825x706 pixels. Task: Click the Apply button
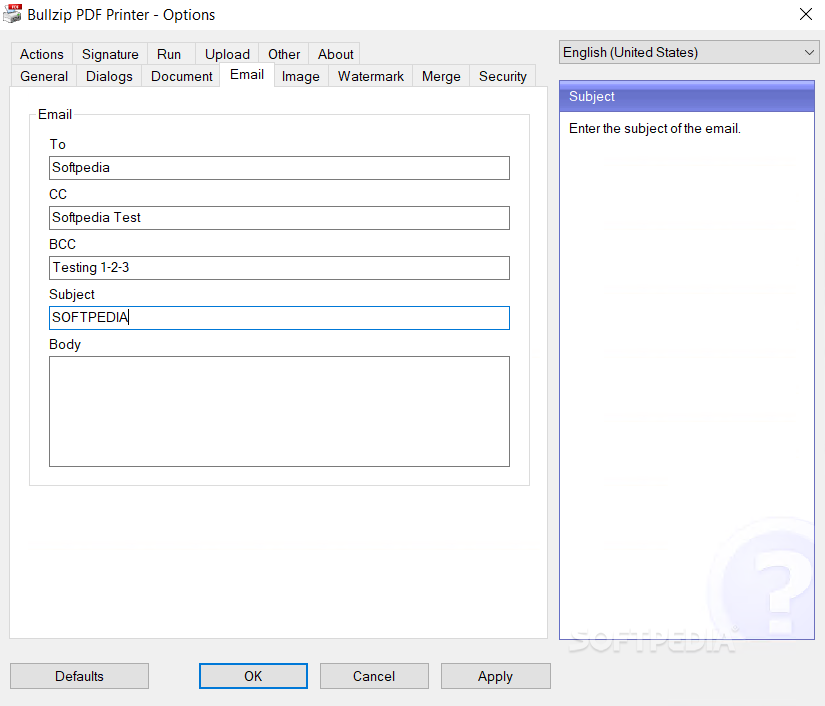coord(496,676)
